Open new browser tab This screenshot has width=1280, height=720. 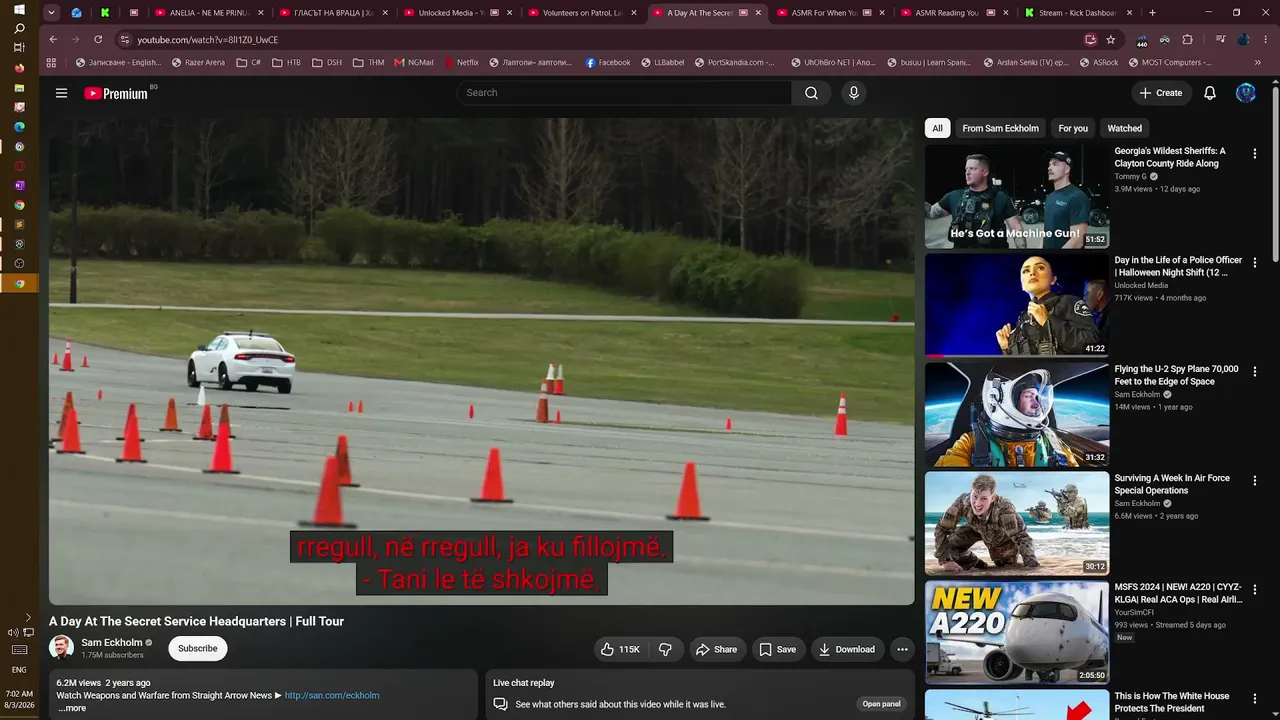coord(1152,13)
